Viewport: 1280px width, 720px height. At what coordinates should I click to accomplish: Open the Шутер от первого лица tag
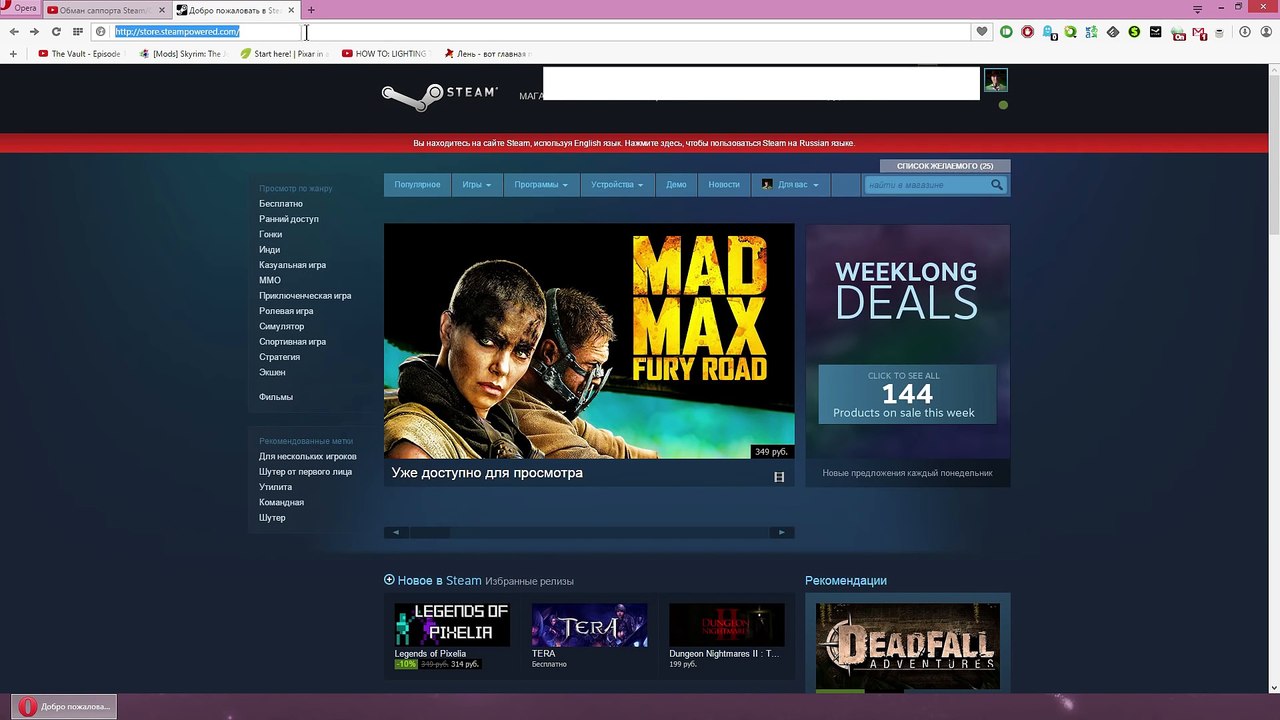pos(305,472)
